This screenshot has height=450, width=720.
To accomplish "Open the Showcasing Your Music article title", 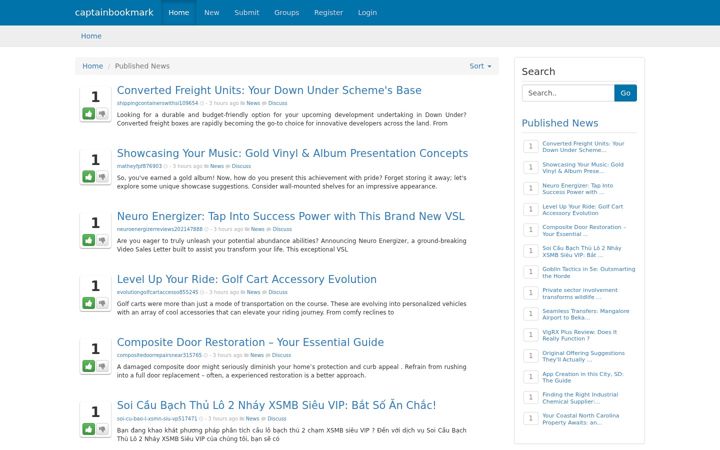I will [x=292, y=153].
